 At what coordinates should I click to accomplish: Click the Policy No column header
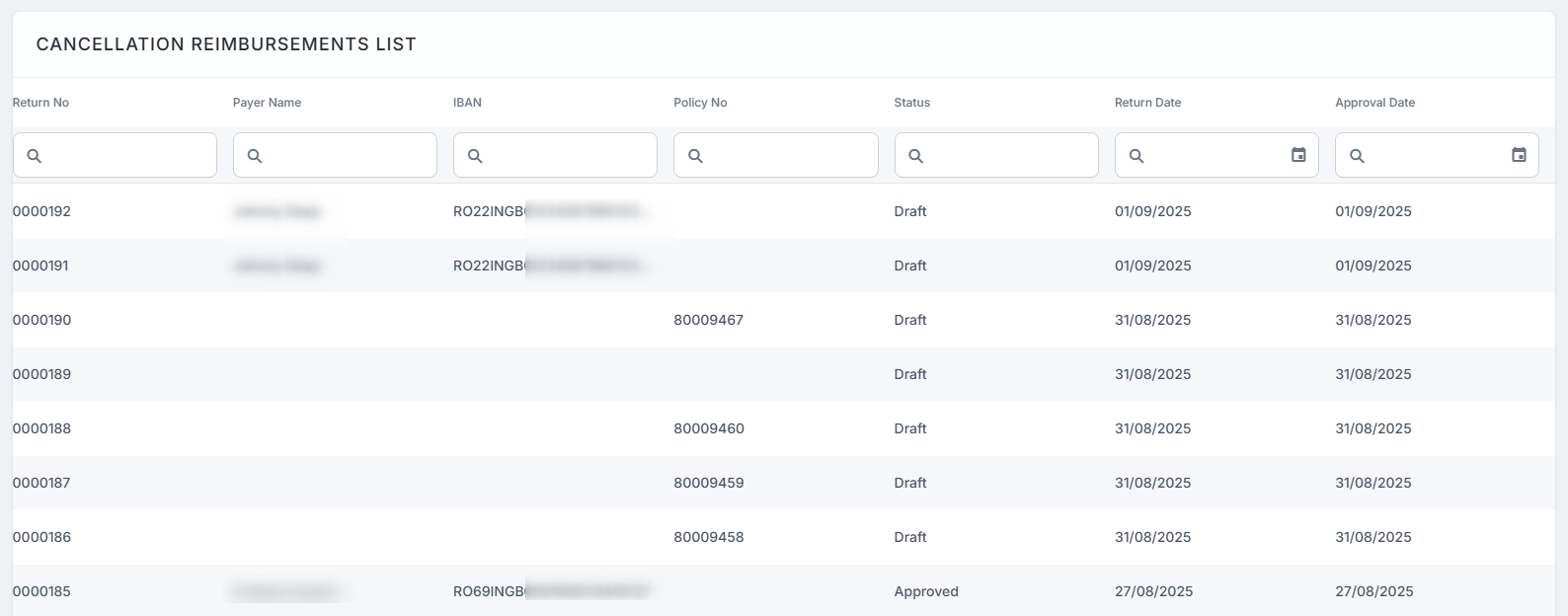699,103
